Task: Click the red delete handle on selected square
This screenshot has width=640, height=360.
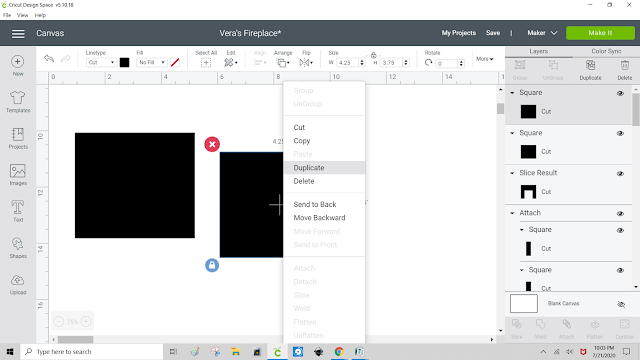Action: click(212, 144)
